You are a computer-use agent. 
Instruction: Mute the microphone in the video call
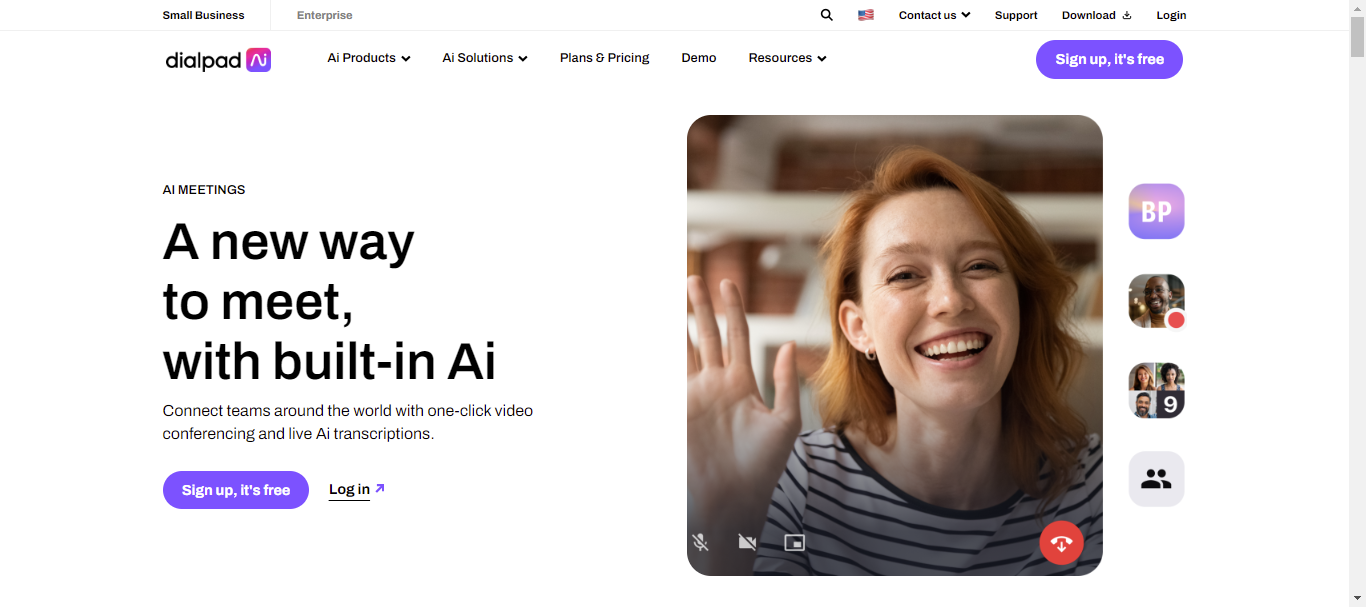click(701, 542)
